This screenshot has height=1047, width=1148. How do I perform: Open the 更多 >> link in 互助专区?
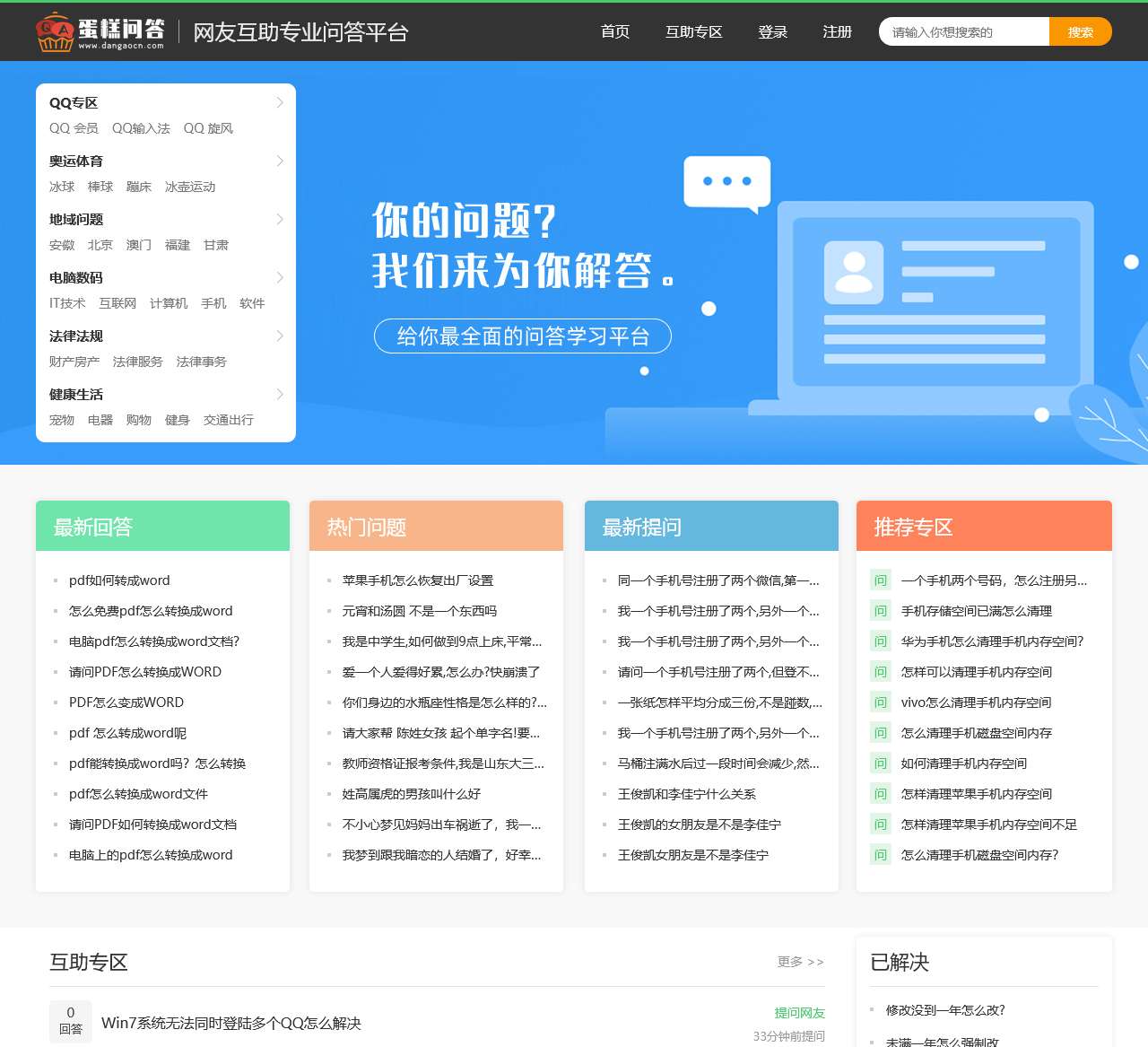pos(800,961)
